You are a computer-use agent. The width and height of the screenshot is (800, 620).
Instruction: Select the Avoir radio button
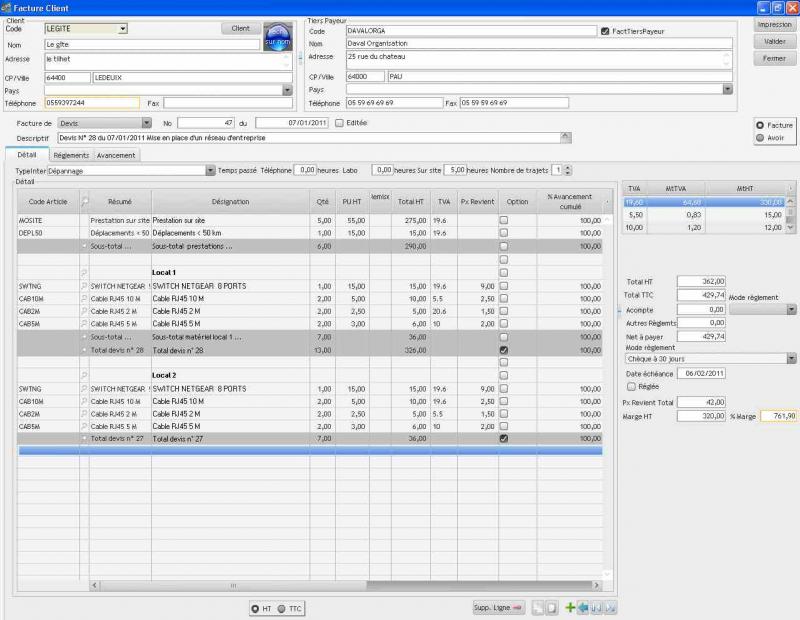(x=760, y=138)
